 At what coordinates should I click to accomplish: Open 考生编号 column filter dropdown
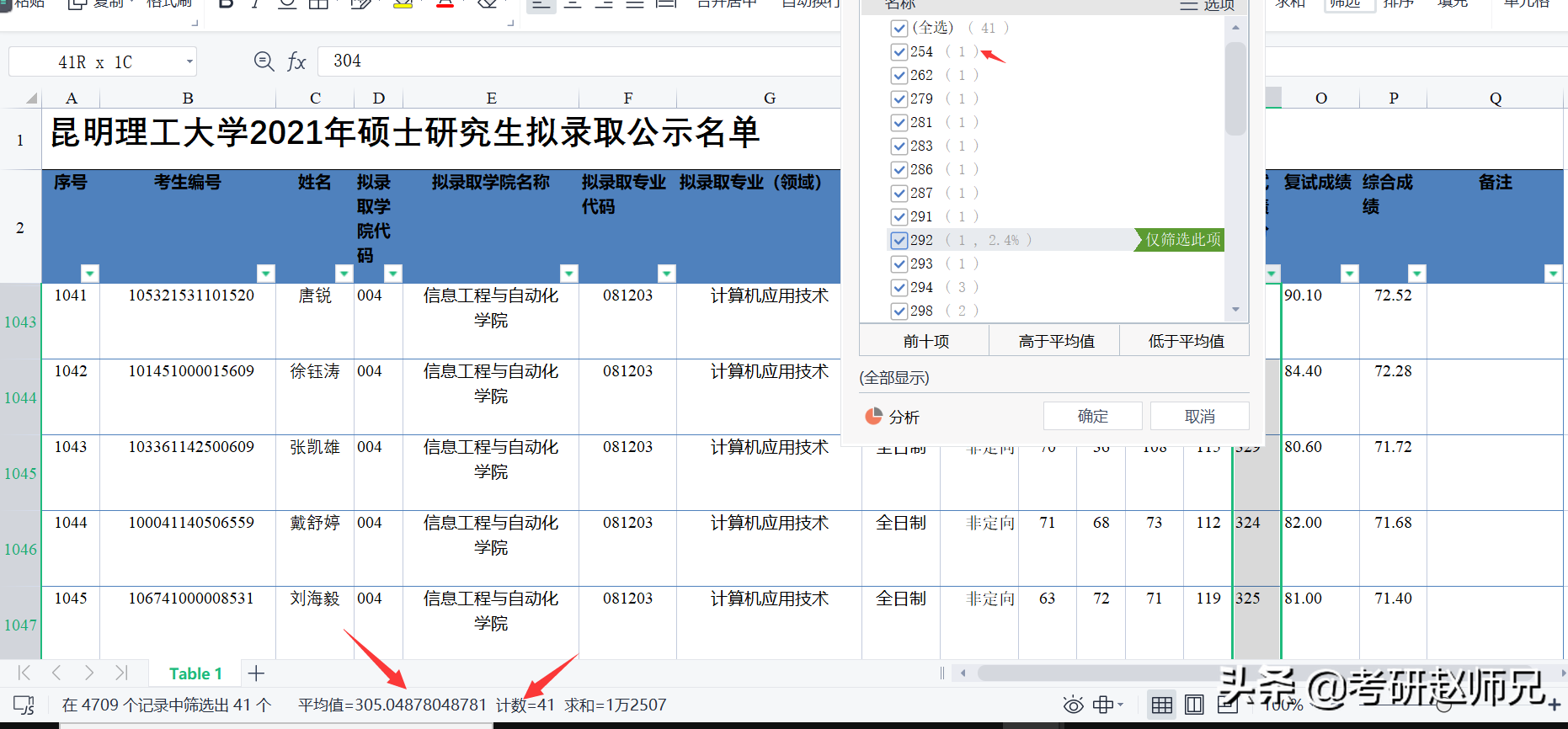point(266,274)
